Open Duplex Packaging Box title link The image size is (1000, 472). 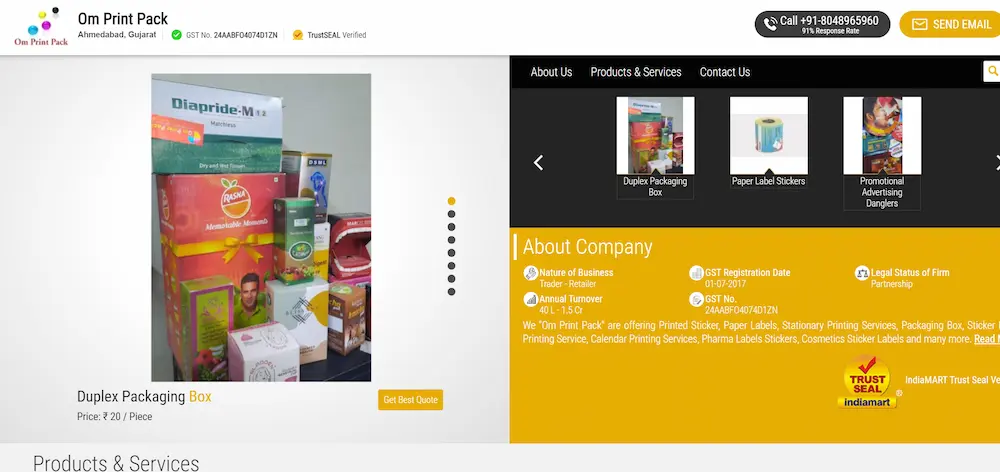click(144, 397)
